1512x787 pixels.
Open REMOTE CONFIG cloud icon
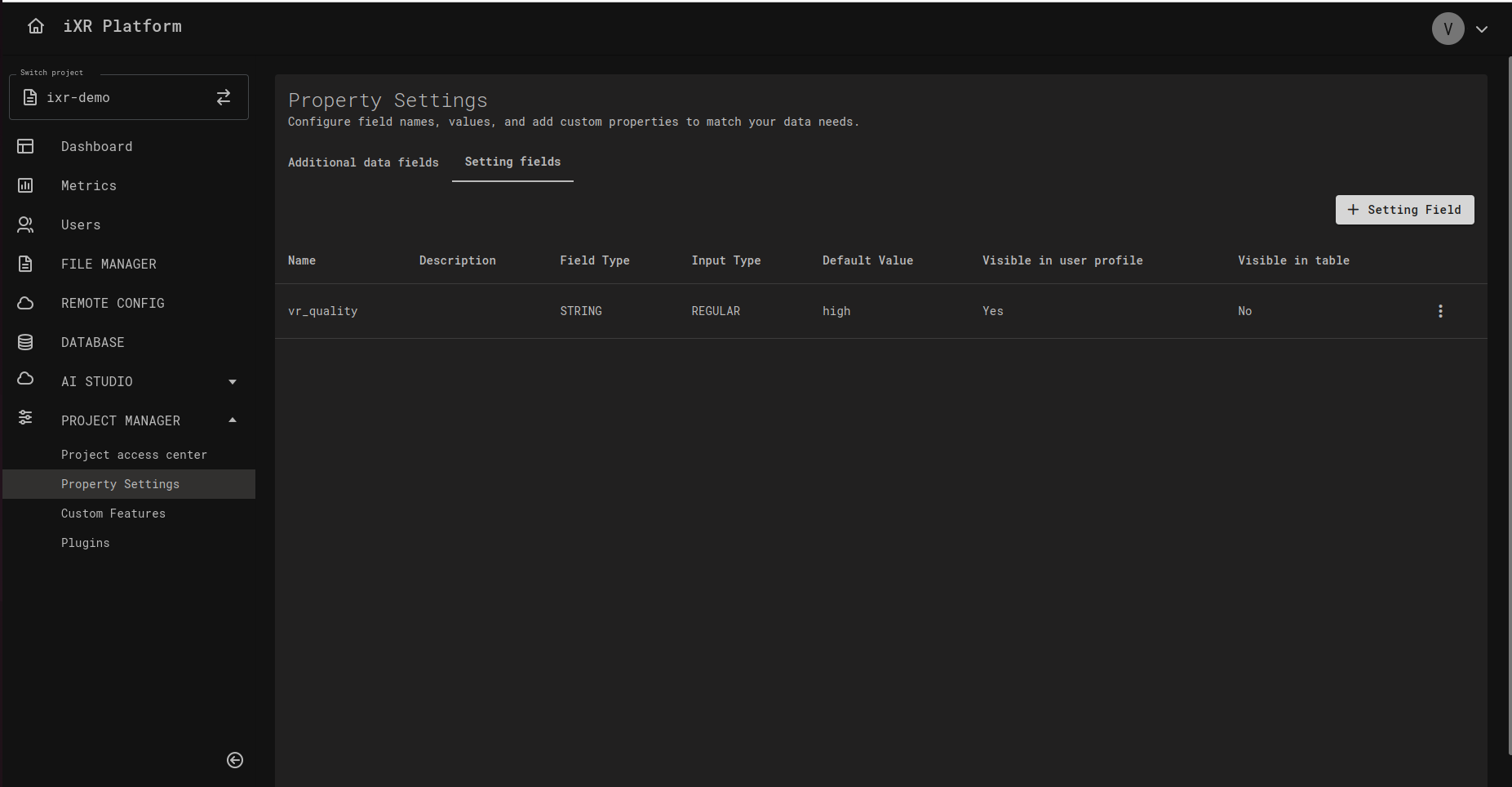(25, 303)
